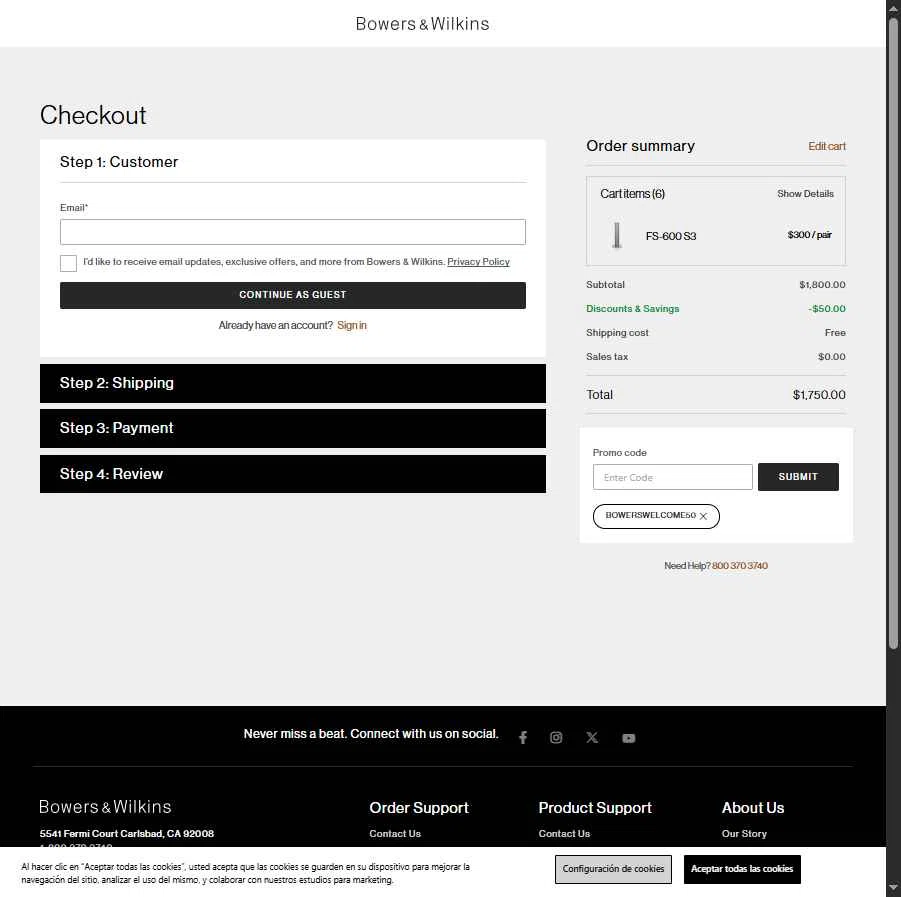Click the $300 / pair price
Viewport: 901px width, 897px height.
tap(809, 234)
